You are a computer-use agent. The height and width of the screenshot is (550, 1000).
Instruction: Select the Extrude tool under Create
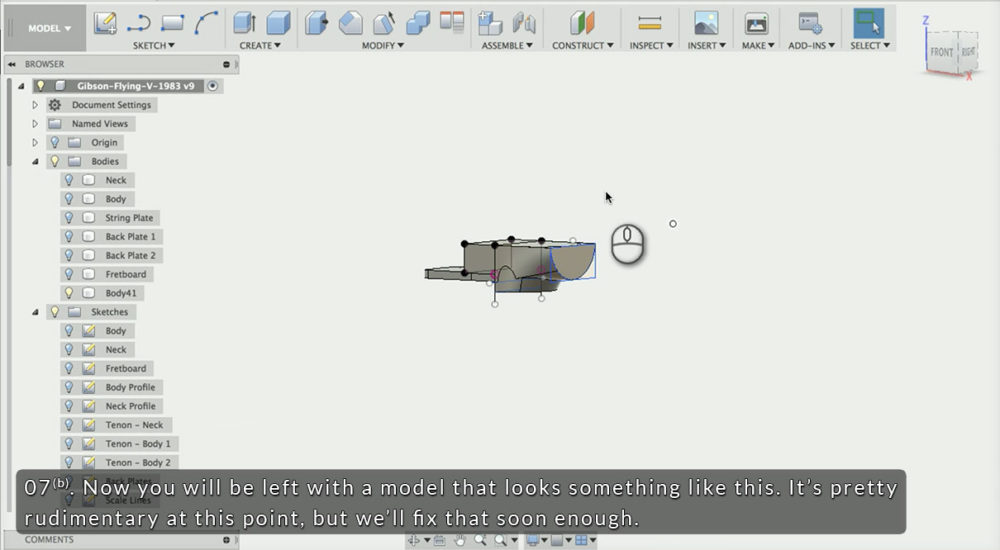tap(244, 22)
